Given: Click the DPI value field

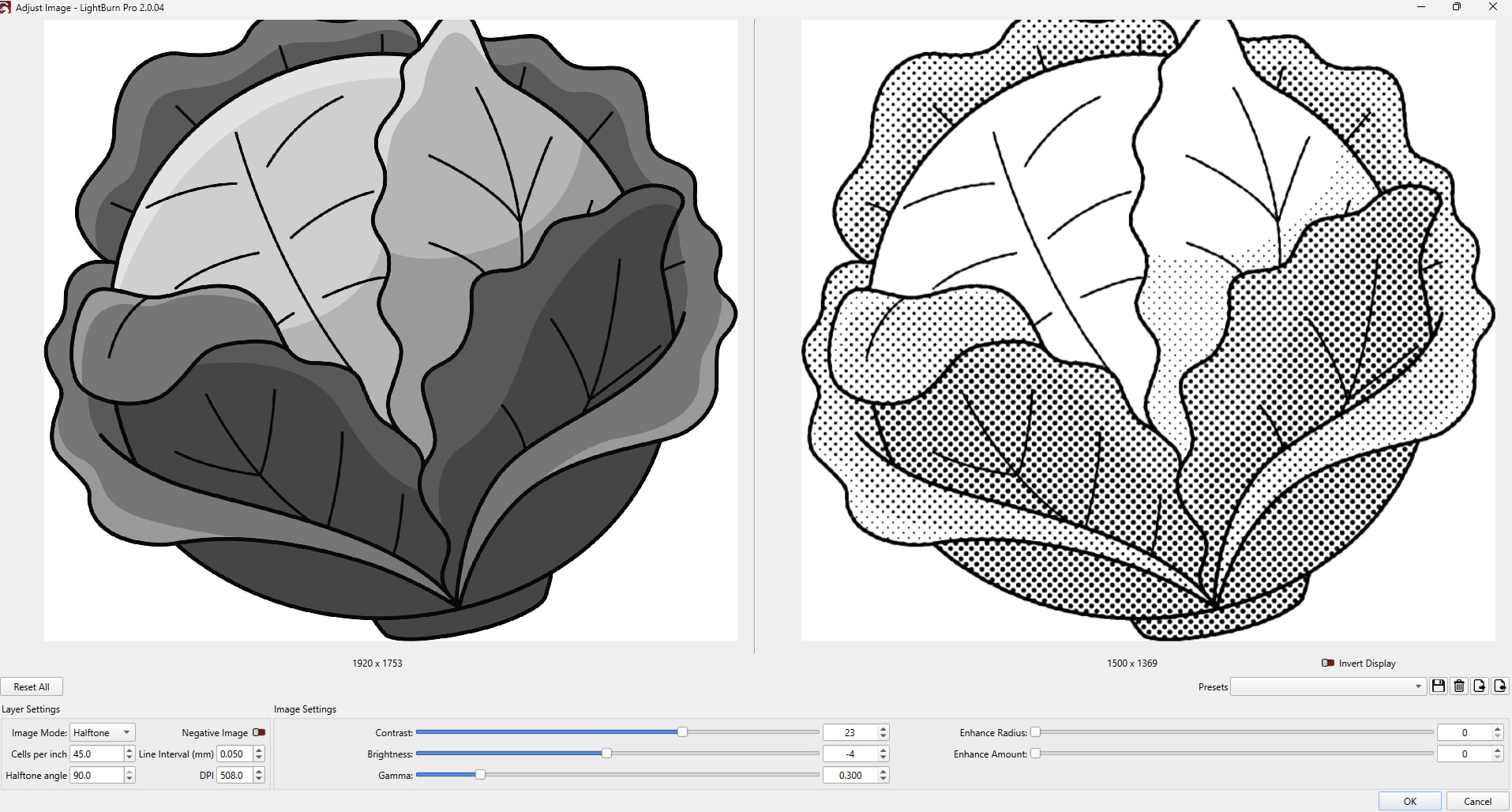Looking at the screenshot, I should point(234,776).
